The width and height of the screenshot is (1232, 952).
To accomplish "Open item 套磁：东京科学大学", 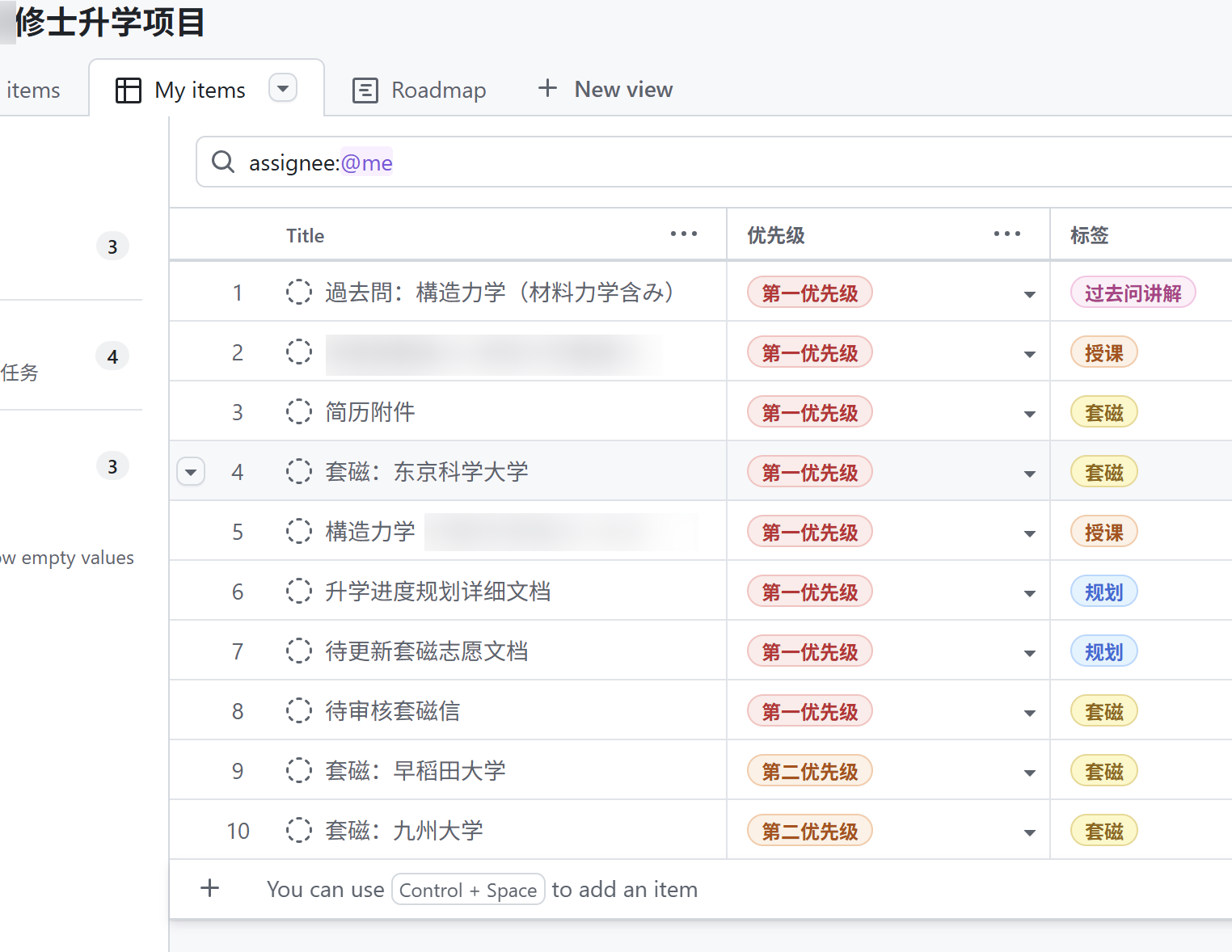I will click(x=426, y=471).
